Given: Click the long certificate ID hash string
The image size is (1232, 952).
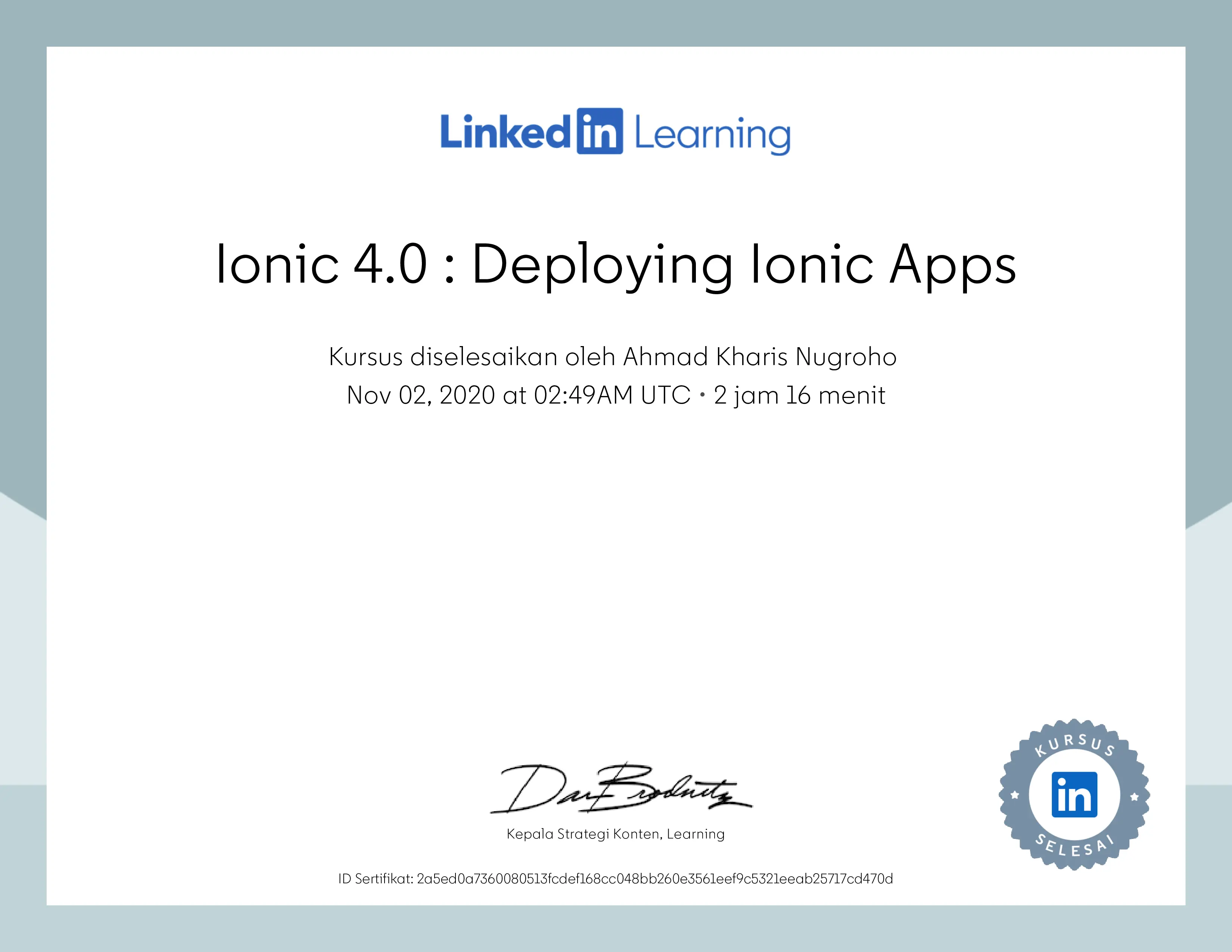Looking at the screenshot, I should [x=654, y=879].
